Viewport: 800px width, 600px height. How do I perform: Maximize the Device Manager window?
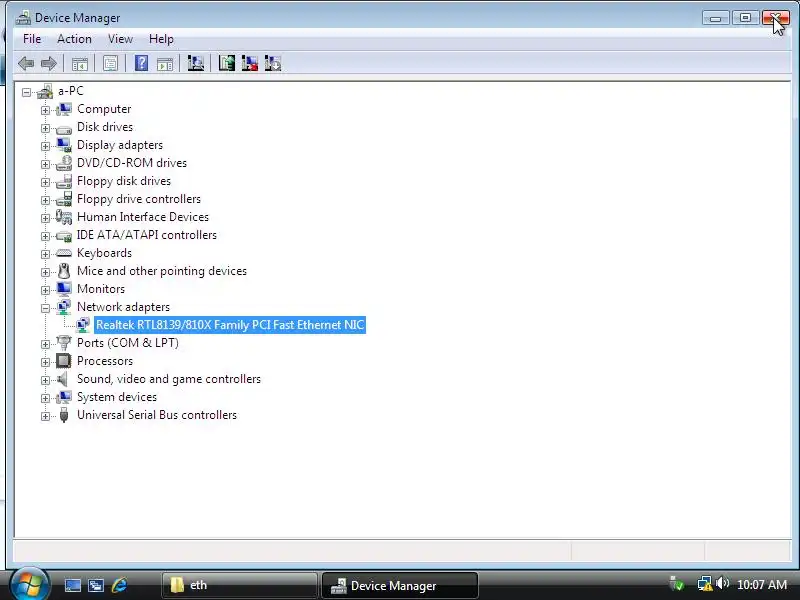click(x=745, y=18)
